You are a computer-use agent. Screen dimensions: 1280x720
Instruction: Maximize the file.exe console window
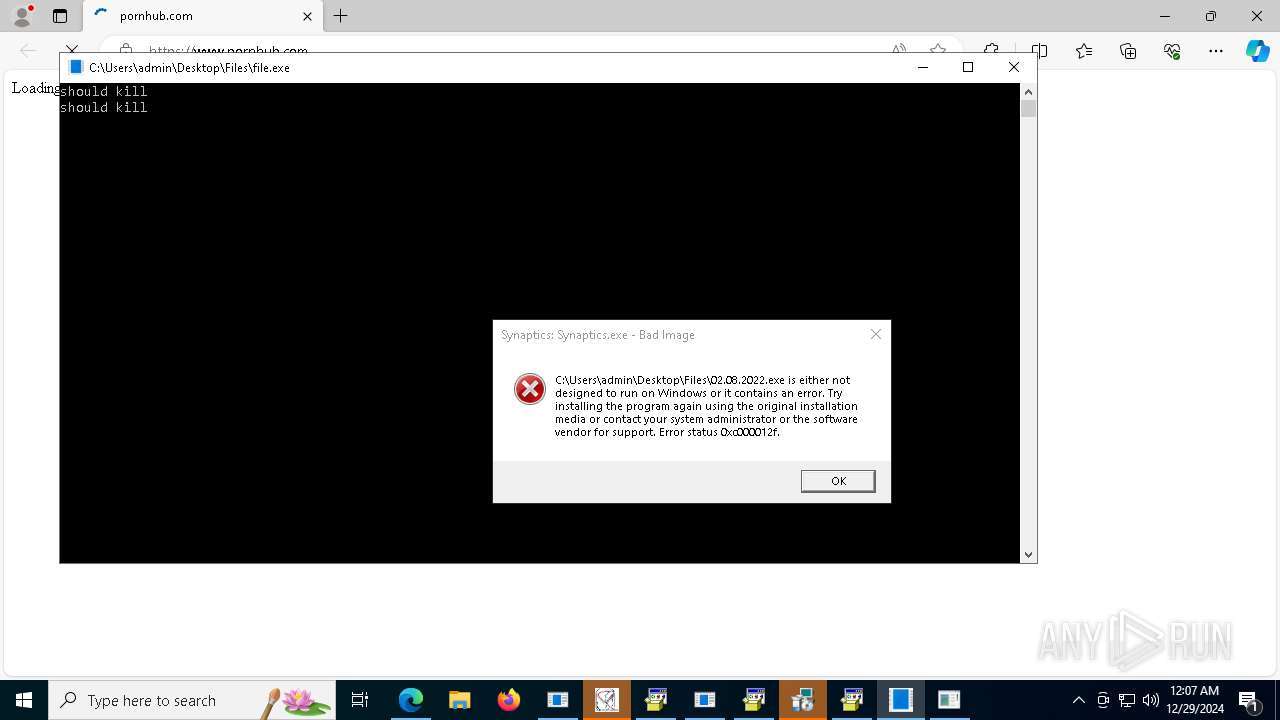pyautogui.click(x=968, y=67)
